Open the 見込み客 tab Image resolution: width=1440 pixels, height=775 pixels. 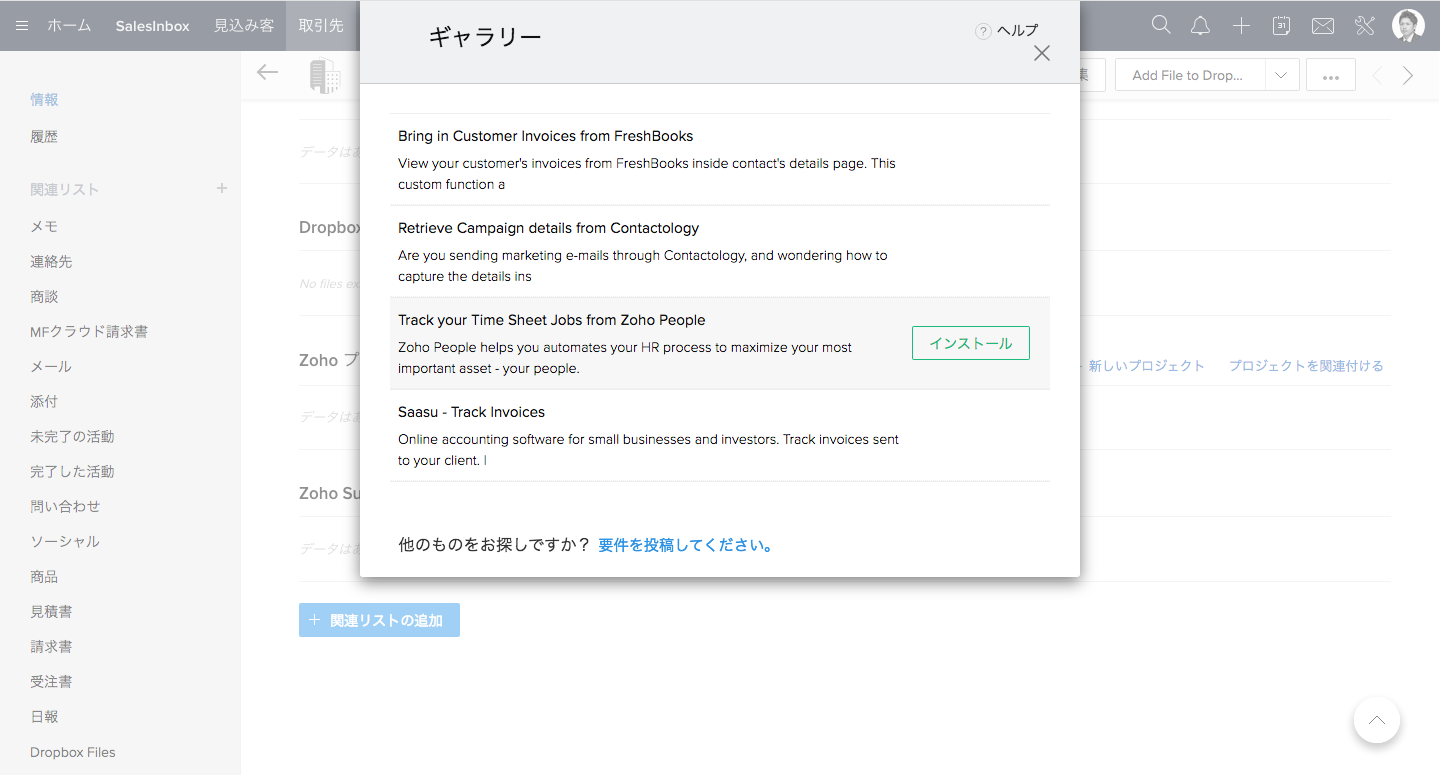pos(244,26)
